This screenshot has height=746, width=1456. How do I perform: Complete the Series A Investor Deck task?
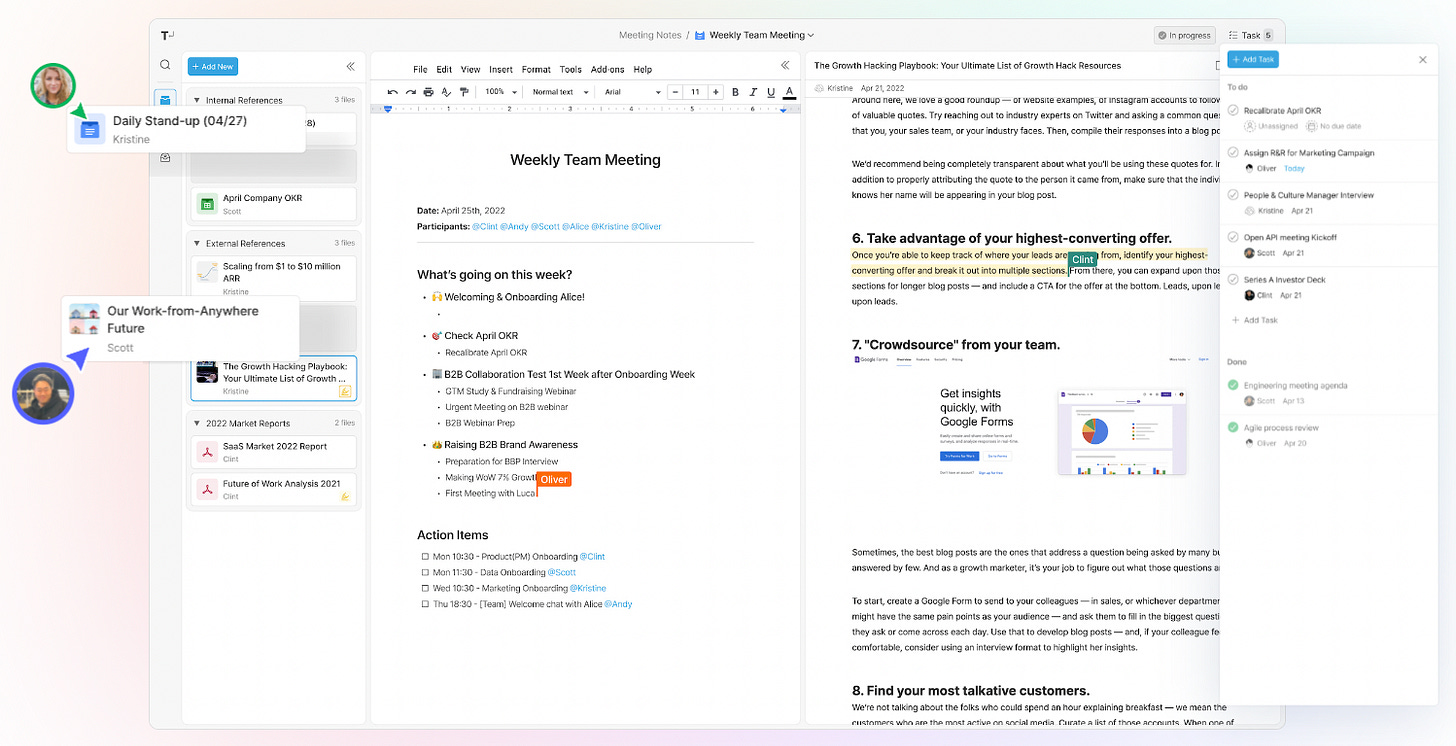(1233, 280)
